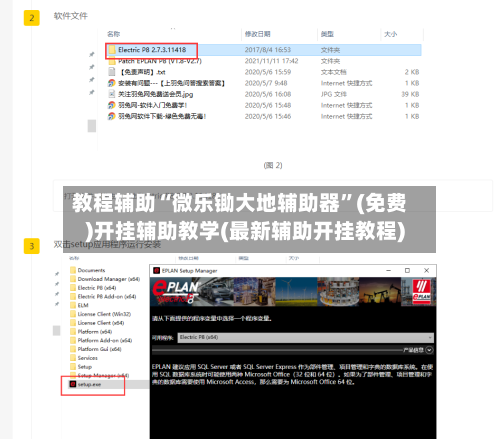Click the shortcut icon for 安装有问题

click(x=112, y=83)
